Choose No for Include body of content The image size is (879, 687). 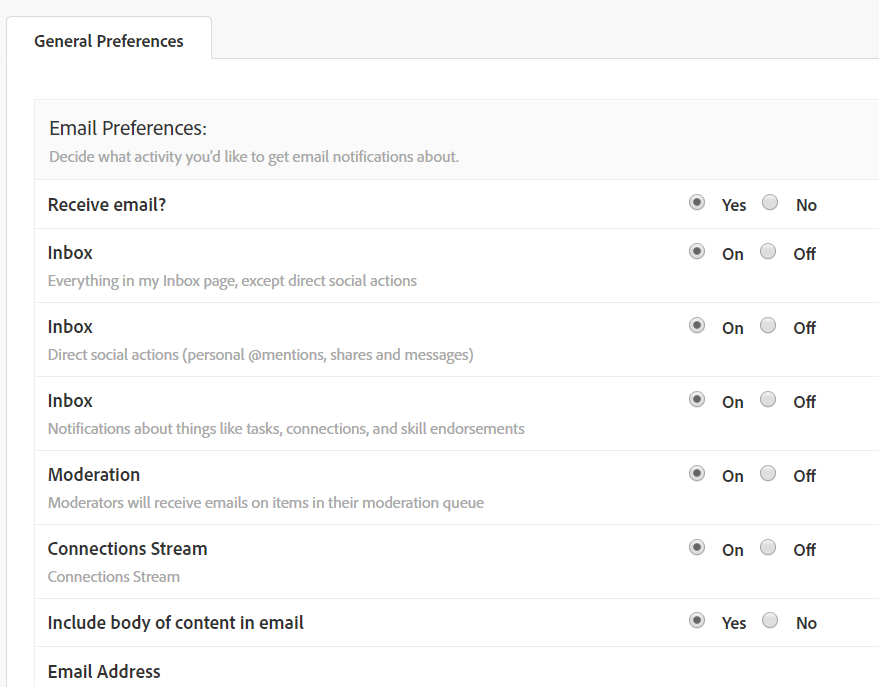[x=770, y=621]
